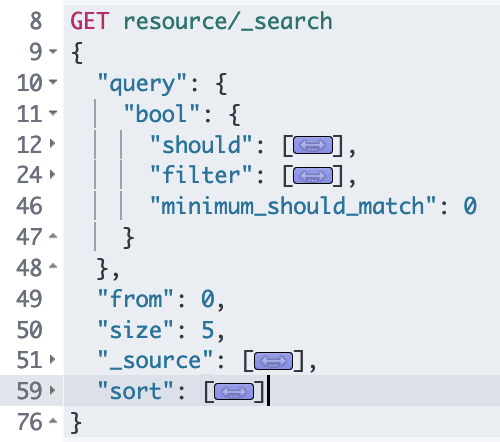
Task: Expand the folded "_source" array widget
Action: click(273, 361)
